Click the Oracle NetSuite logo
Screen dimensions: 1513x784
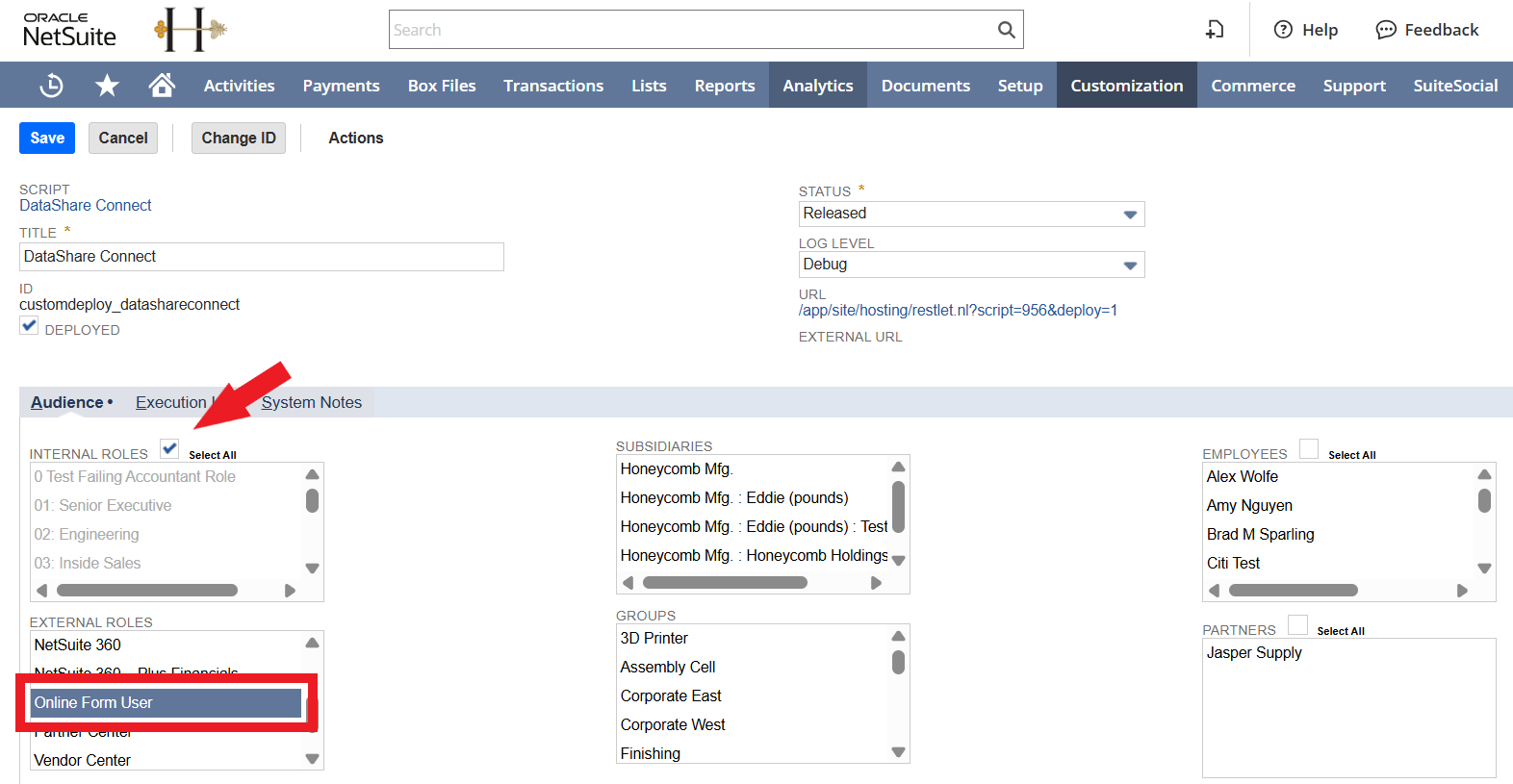[x=69, y=30]
